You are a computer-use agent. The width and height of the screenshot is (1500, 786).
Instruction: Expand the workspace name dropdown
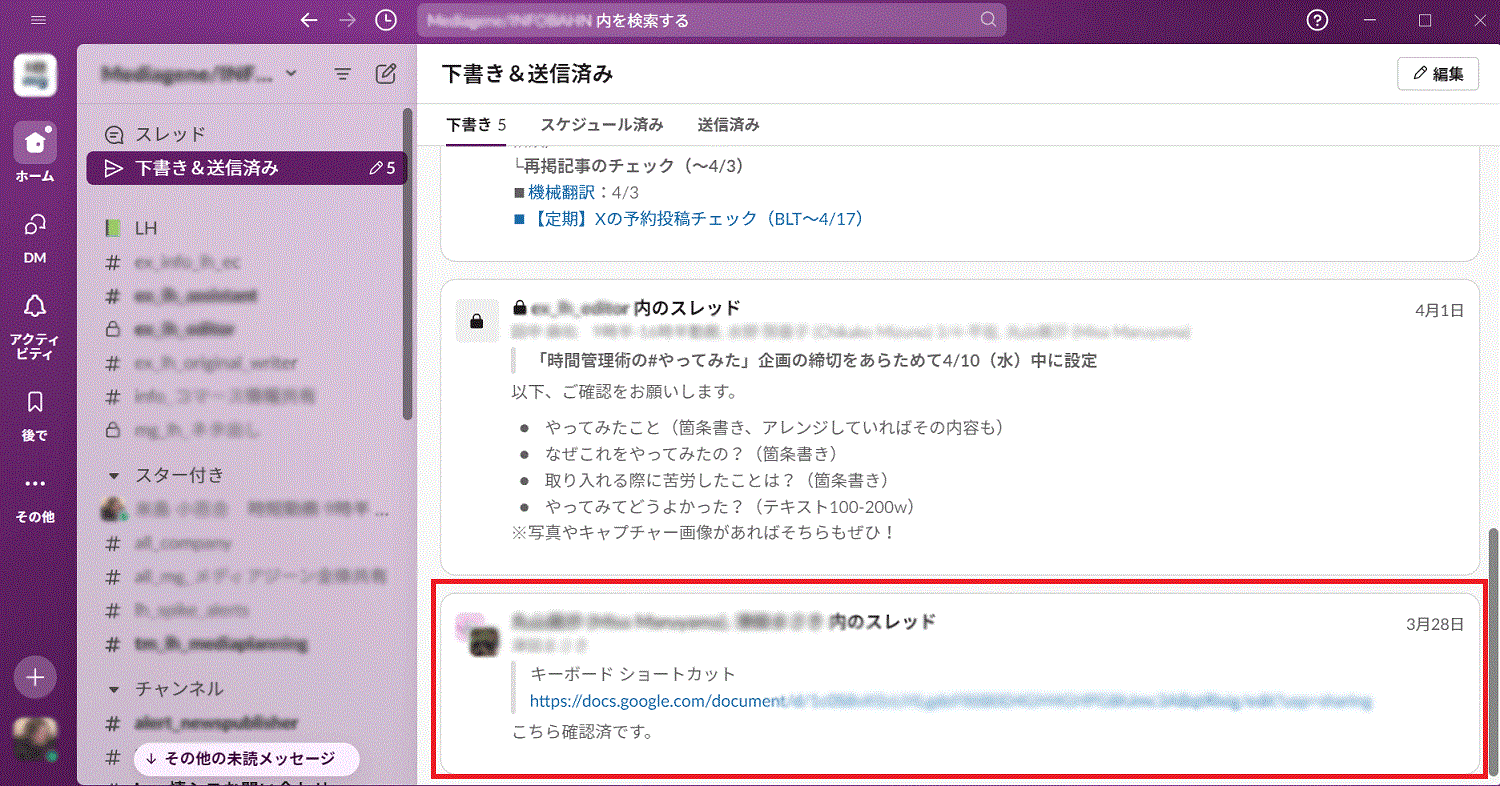[x=291, y=73]
